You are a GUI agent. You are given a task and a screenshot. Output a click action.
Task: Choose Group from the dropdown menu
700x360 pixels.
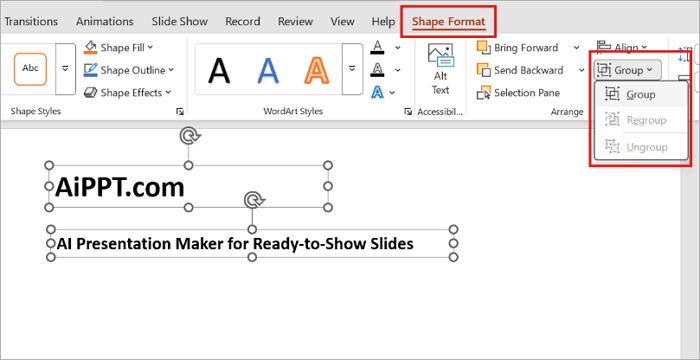tap(641, 95)
